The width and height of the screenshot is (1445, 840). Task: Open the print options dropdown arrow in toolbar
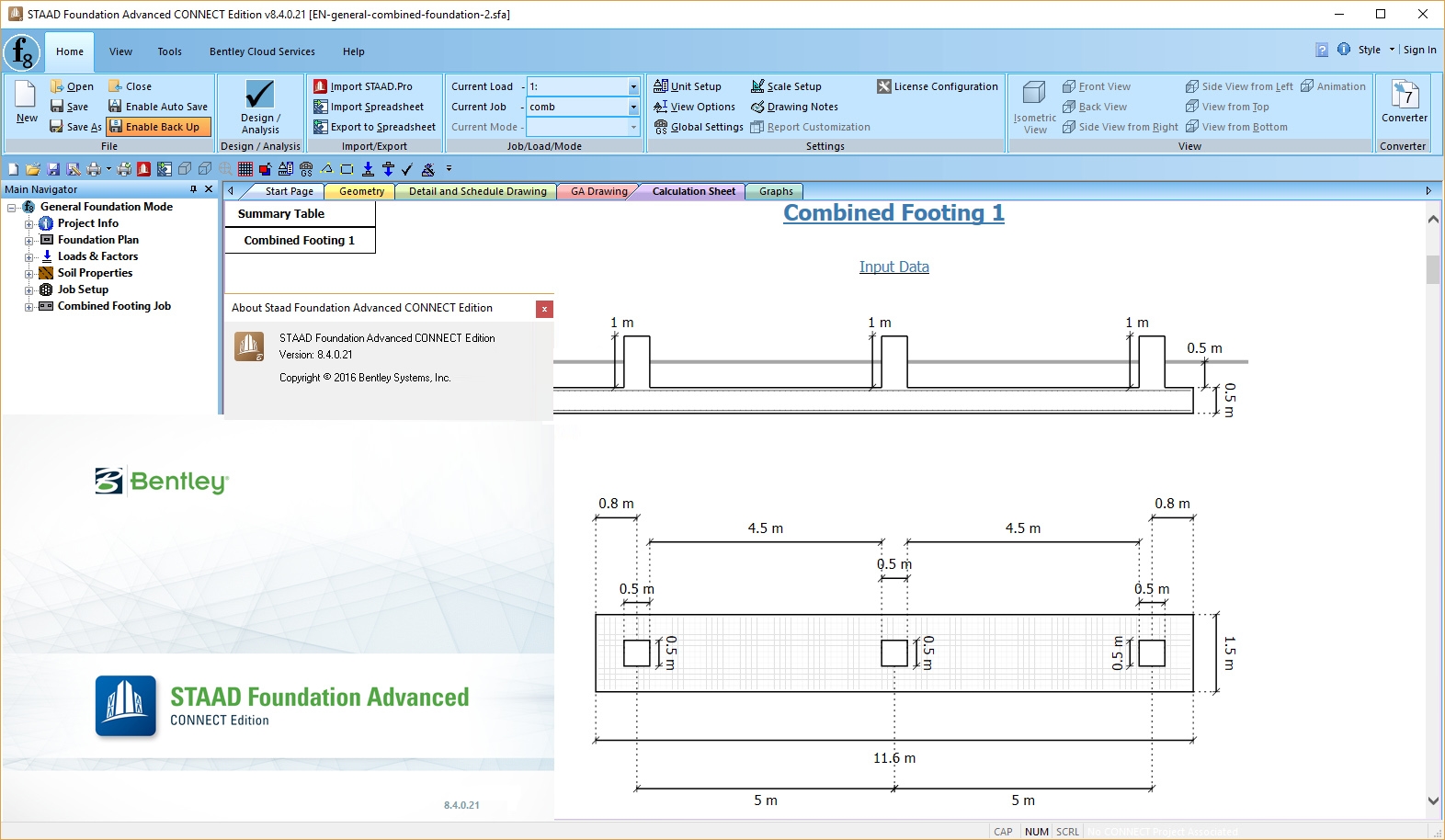click(108, 169)
